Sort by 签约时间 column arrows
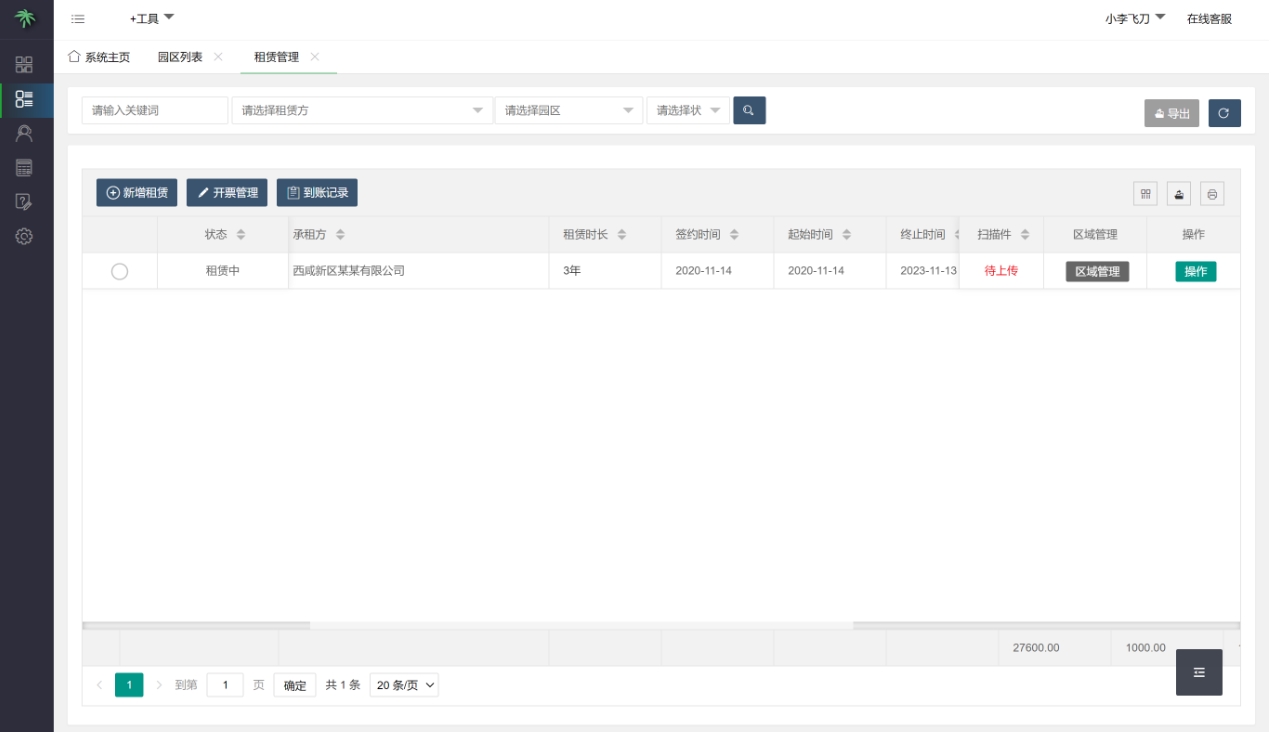Viewport: 1288px width, 732px height. [734, 235]
